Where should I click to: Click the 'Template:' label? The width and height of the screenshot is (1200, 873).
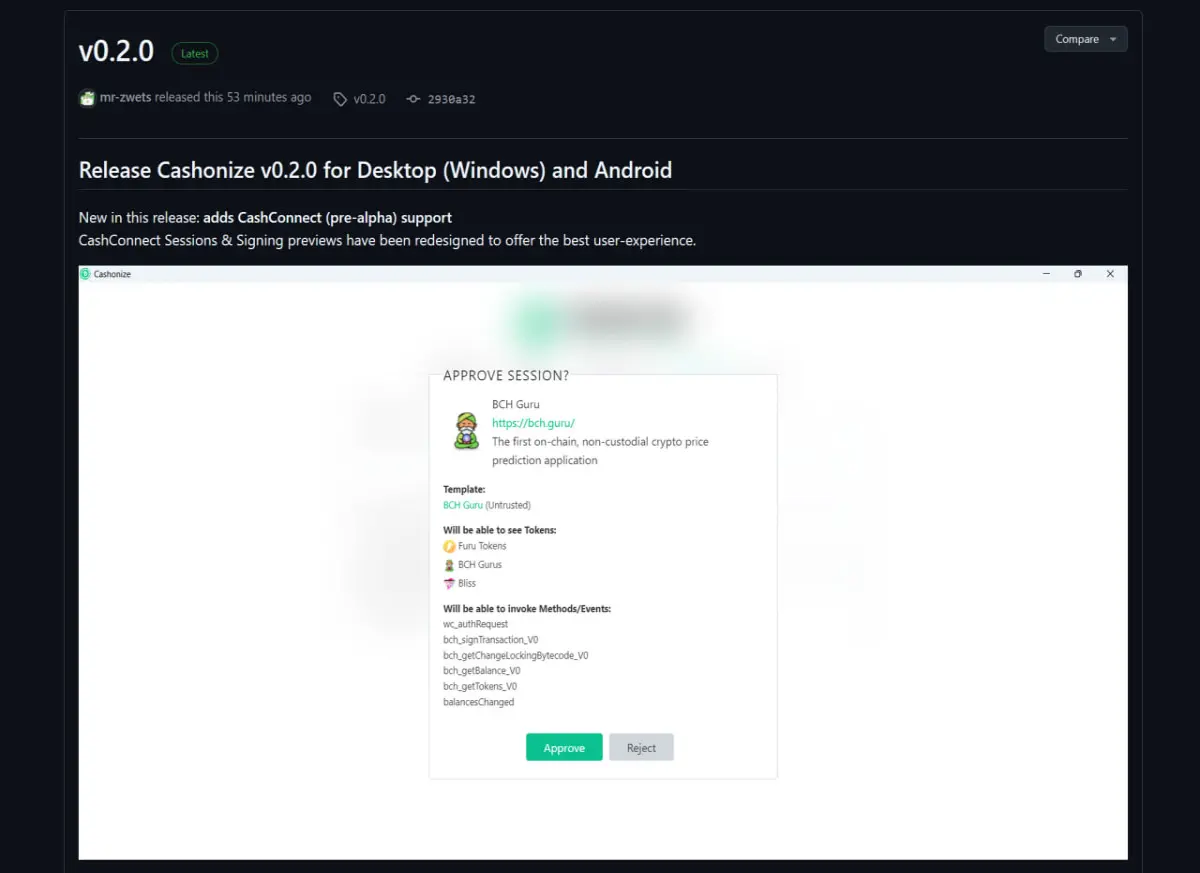coord(465,490)
